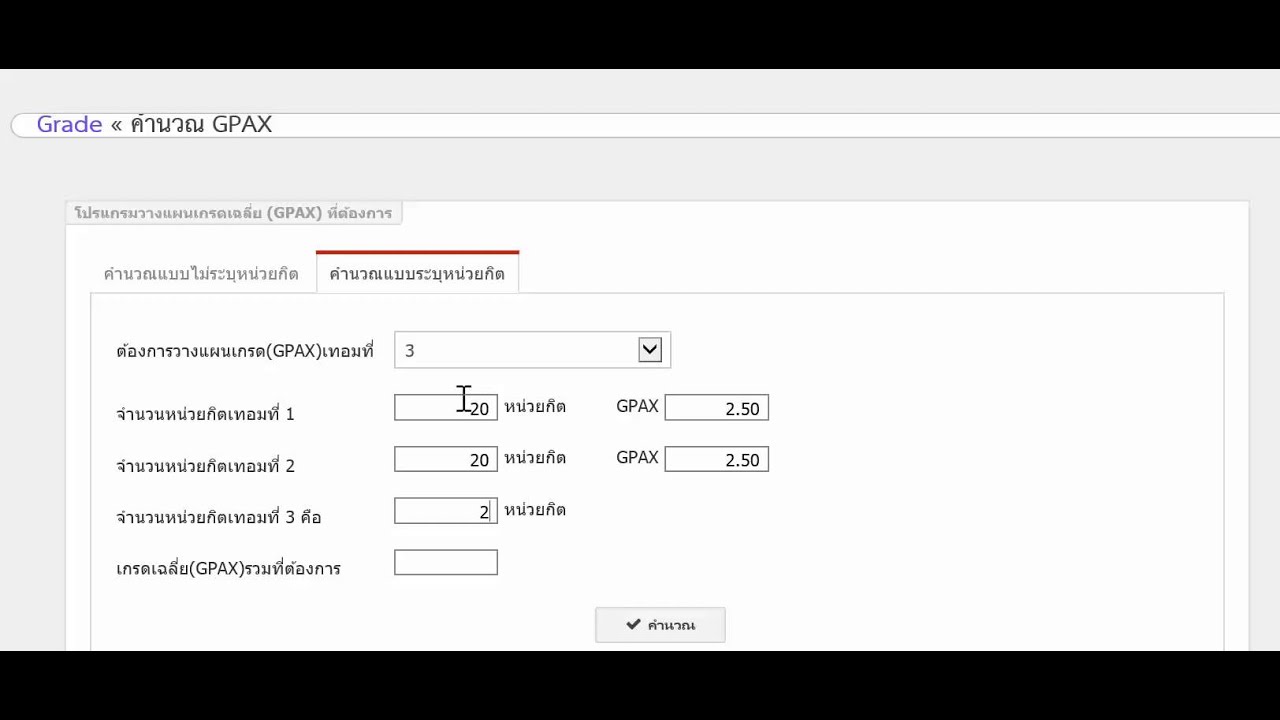
Task: Click the dropdown arrow beside value 3
Action: click(x=650, y=349)
